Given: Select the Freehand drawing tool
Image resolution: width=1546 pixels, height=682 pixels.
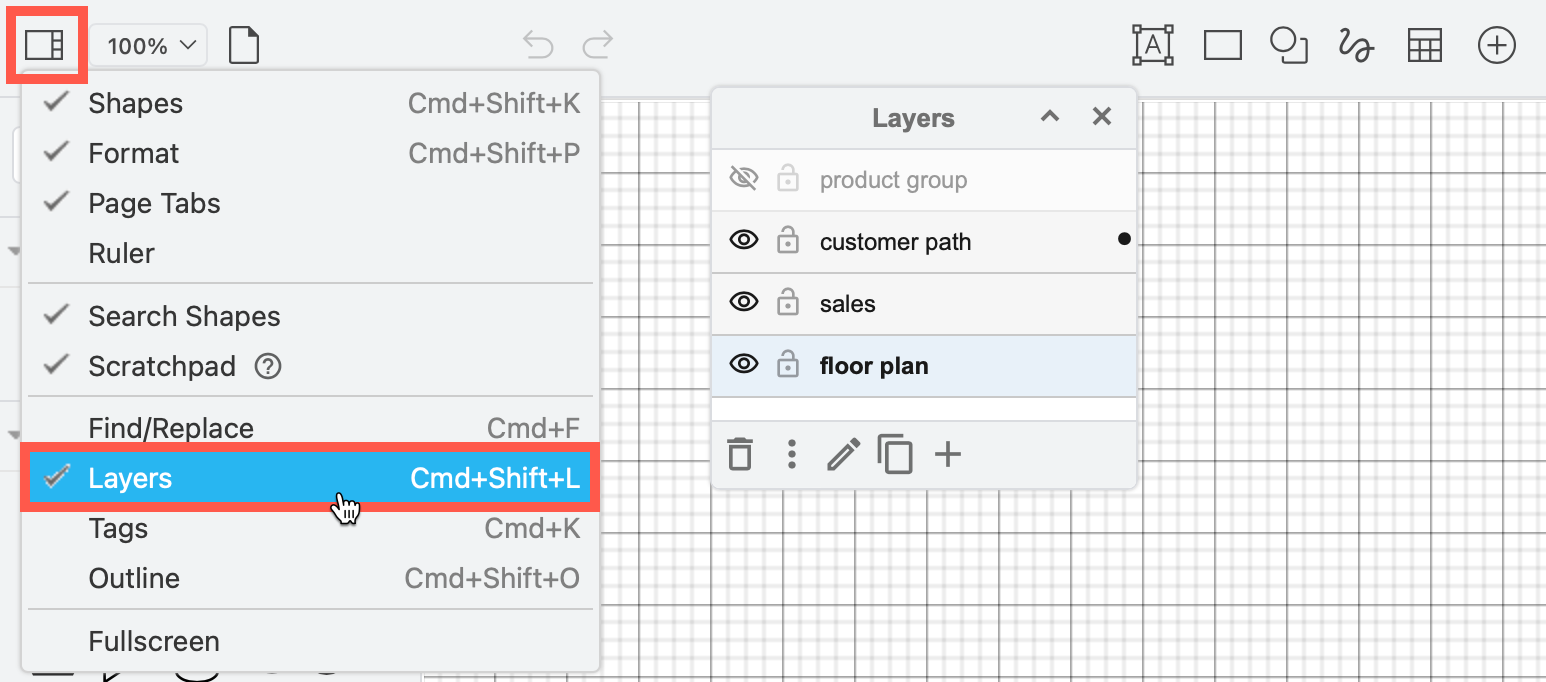Looking at the screenshot, I should (1355, 44).
